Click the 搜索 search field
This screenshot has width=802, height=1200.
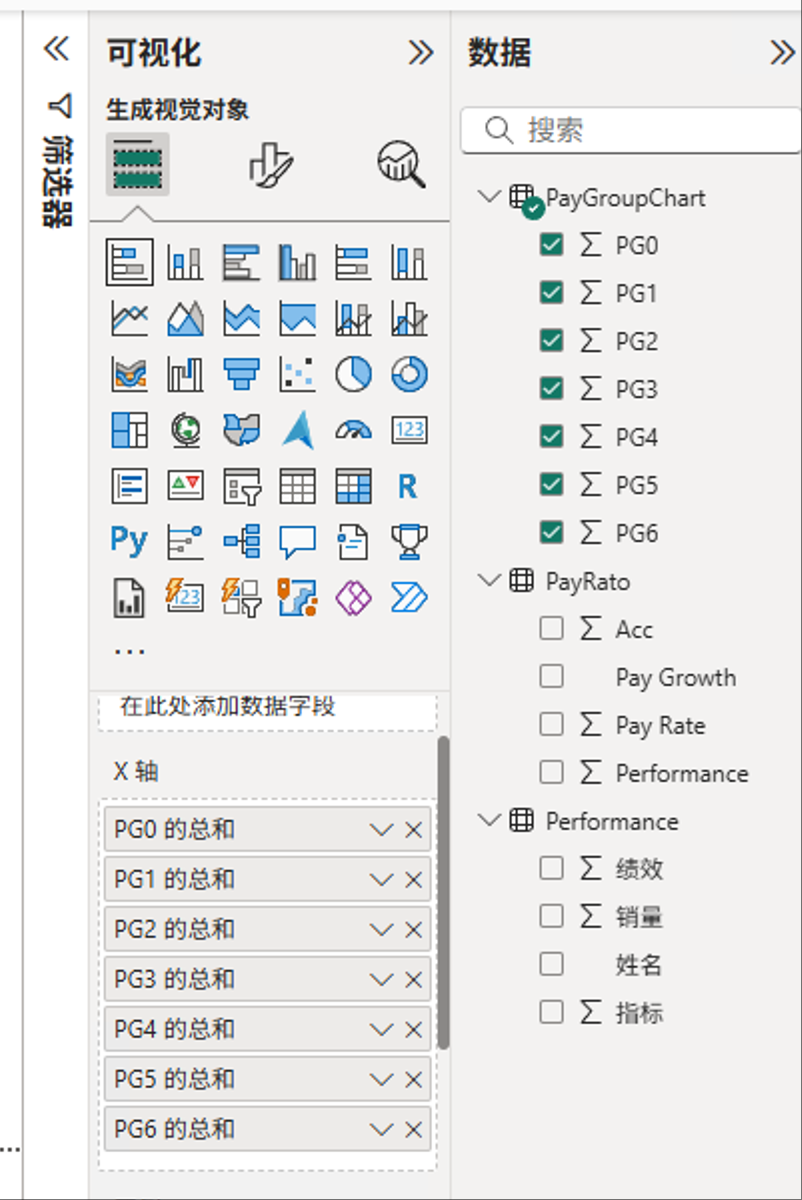coord(640,130)
